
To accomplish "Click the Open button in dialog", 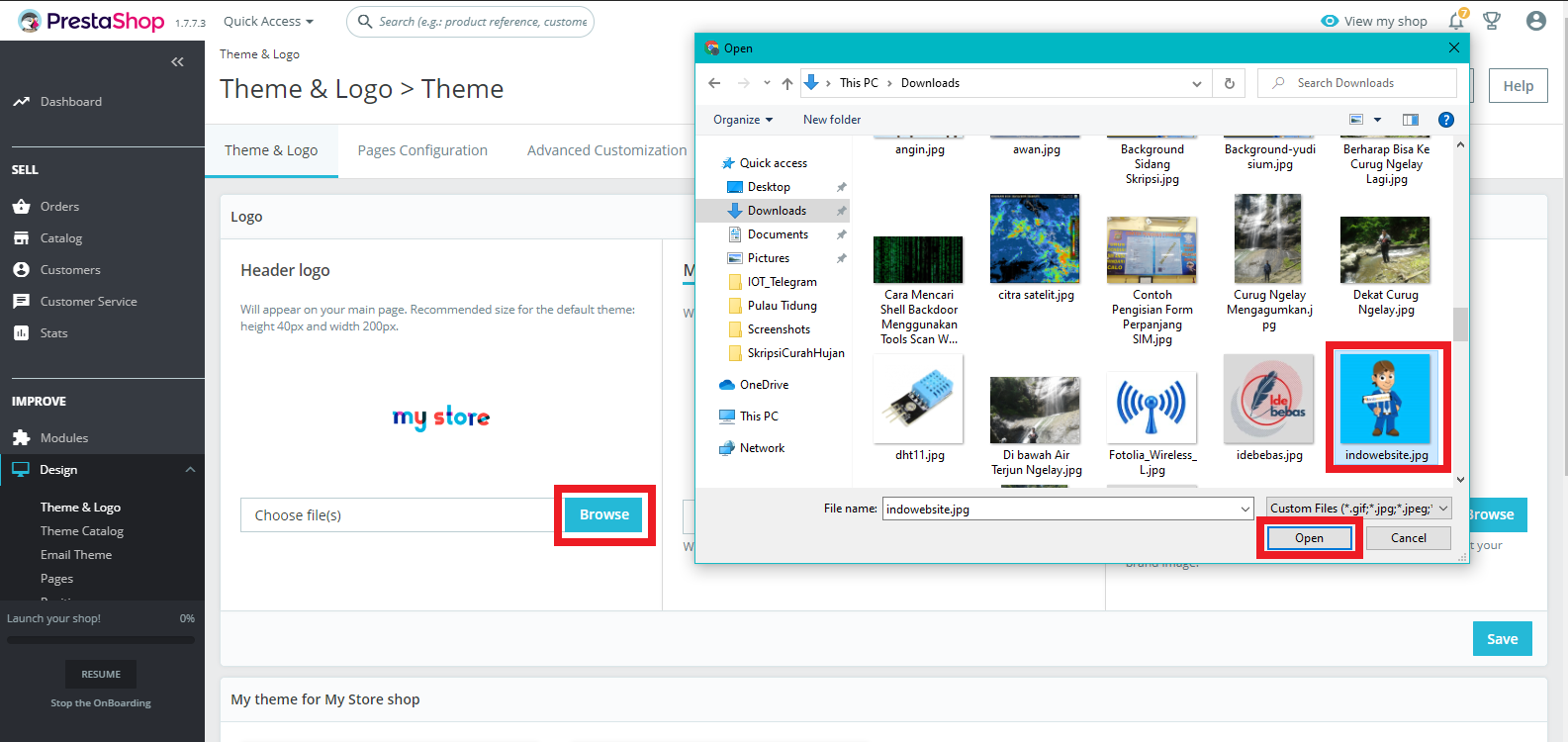I will 1309,538.
